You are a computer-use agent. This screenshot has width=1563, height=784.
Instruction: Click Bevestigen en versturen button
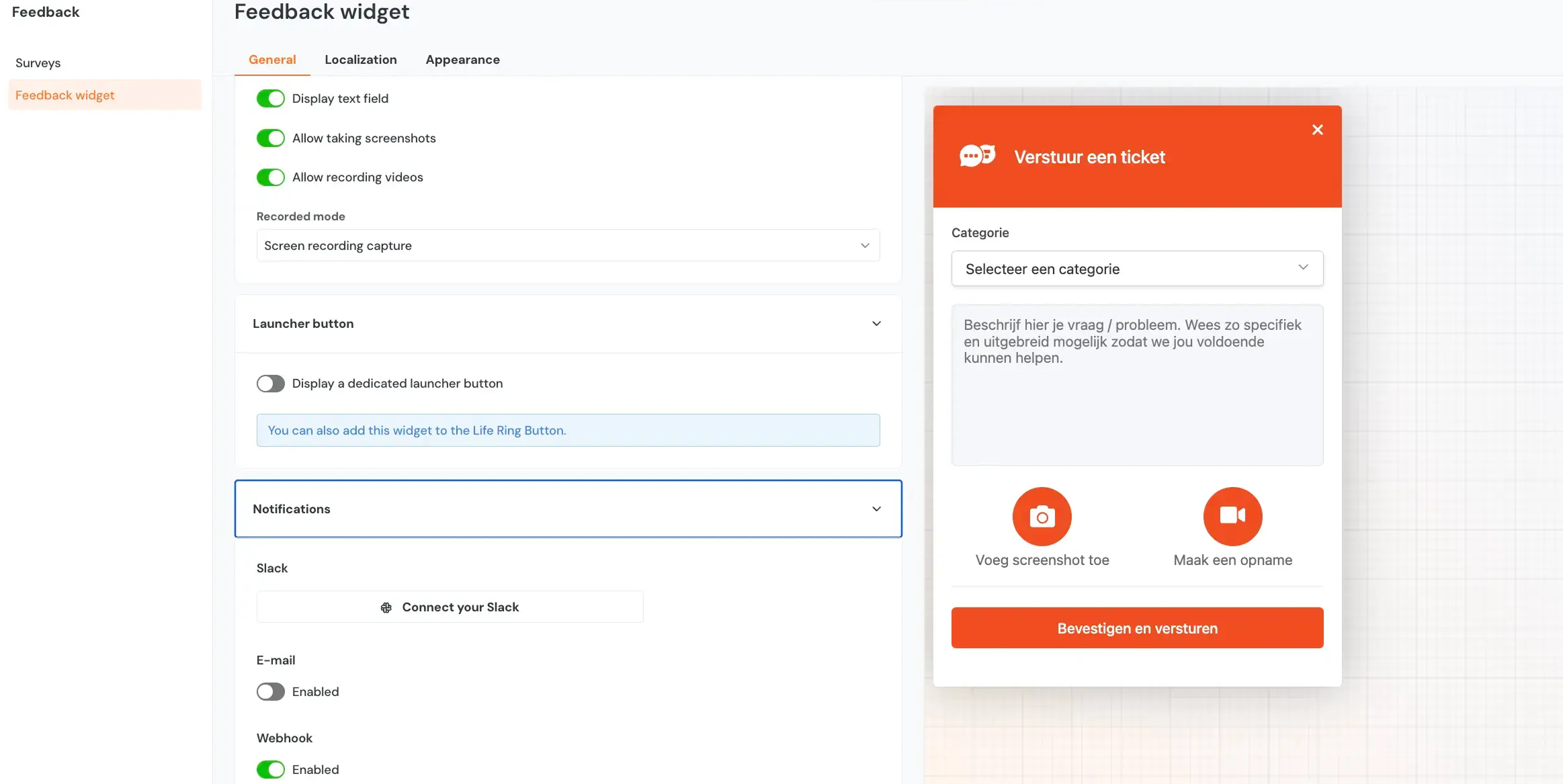coord(1136,627)
